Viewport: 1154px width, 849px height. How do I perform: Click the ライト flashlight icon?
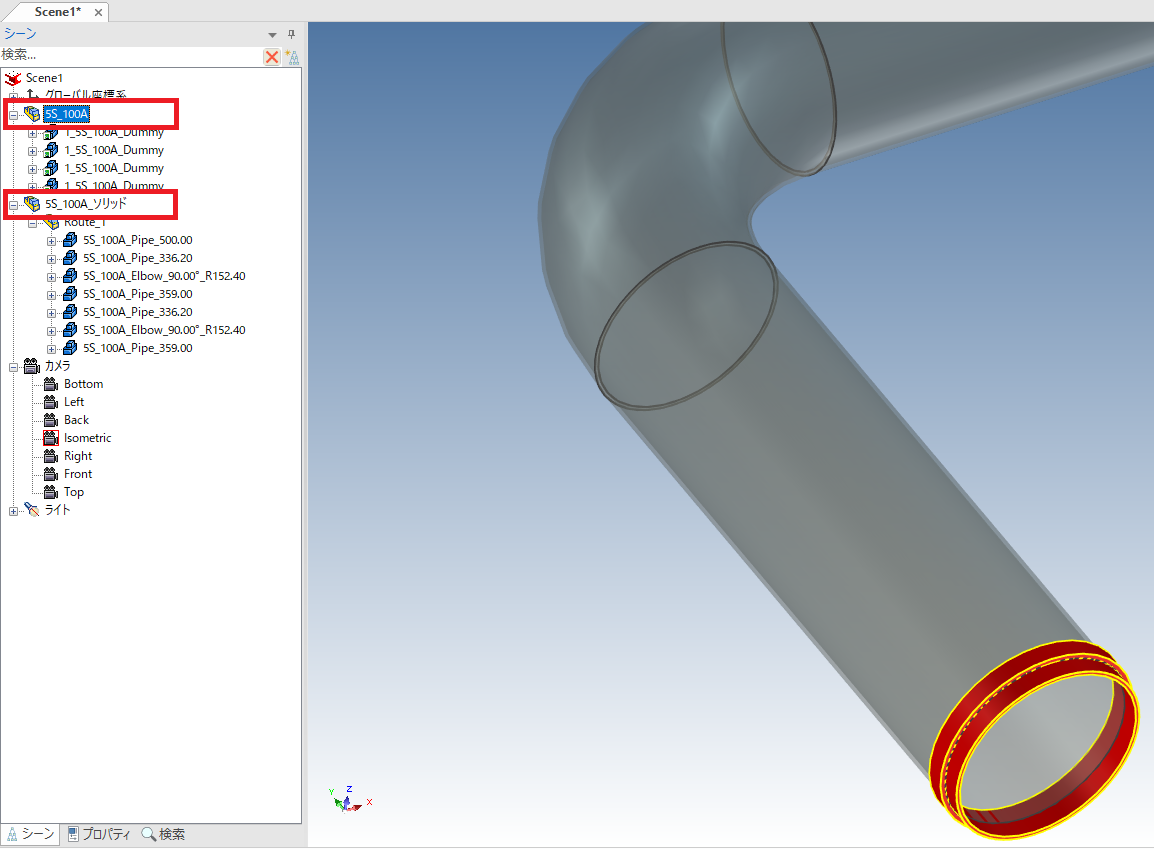pos(32,510)
